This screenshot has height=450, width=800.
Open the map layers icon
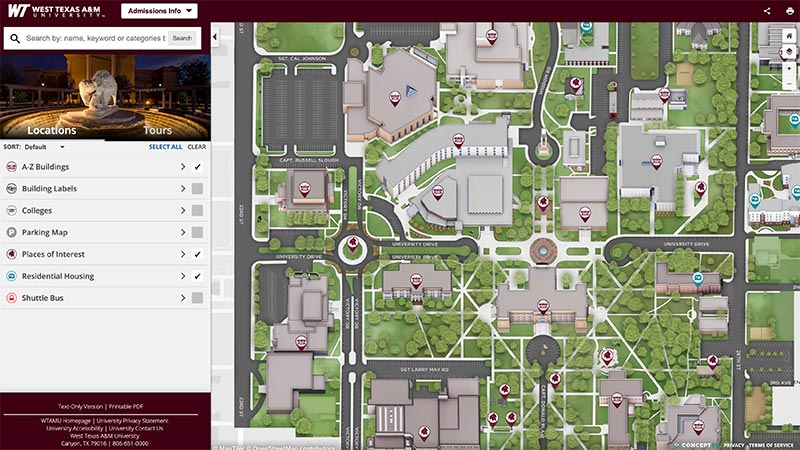tap(789, 52)
